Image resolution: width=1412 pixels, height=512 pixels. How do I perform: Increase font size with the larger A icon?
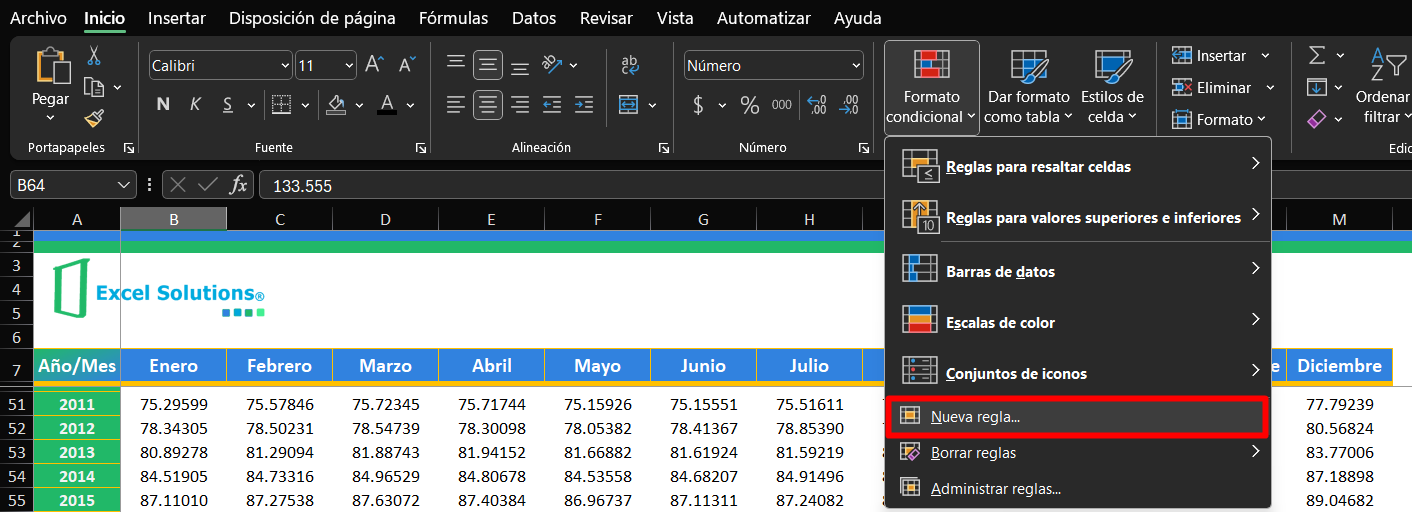[x=375, y=65]
